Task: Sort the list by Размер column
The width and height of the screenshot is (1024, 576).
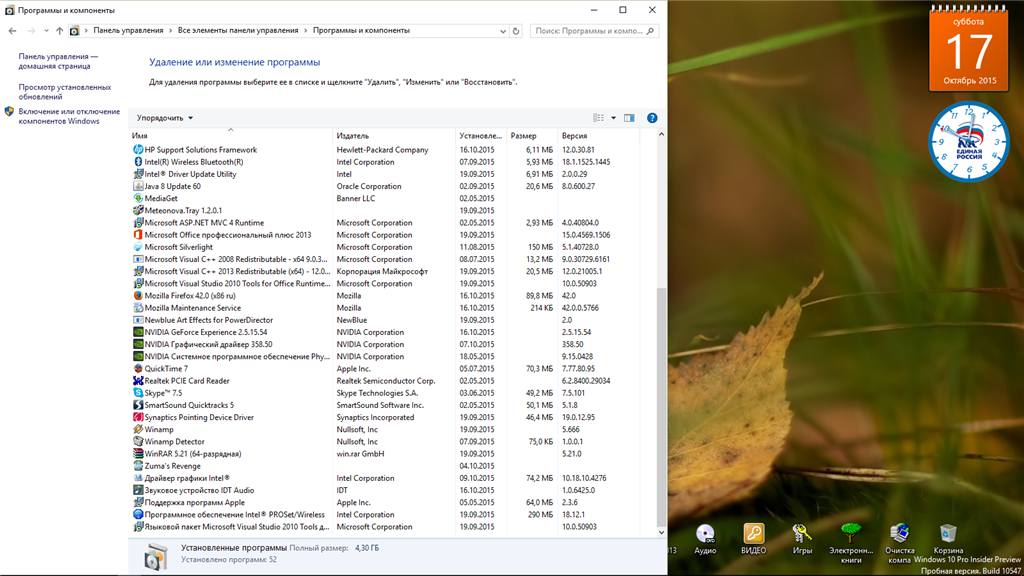Action: 532,136
